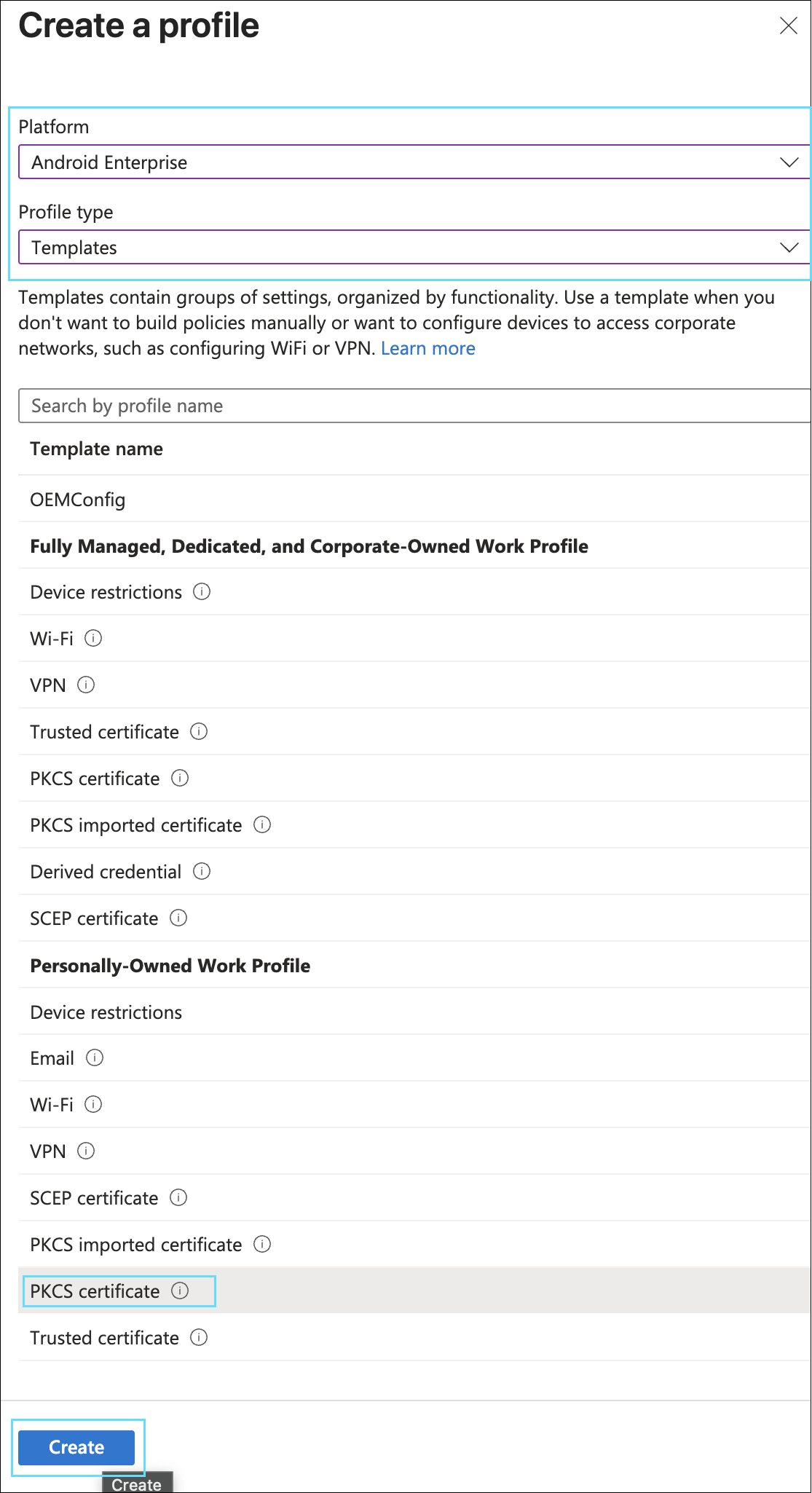Expand the Profile type dropdown
This screenshot has width=812, height=1493.
pos(414,248)
